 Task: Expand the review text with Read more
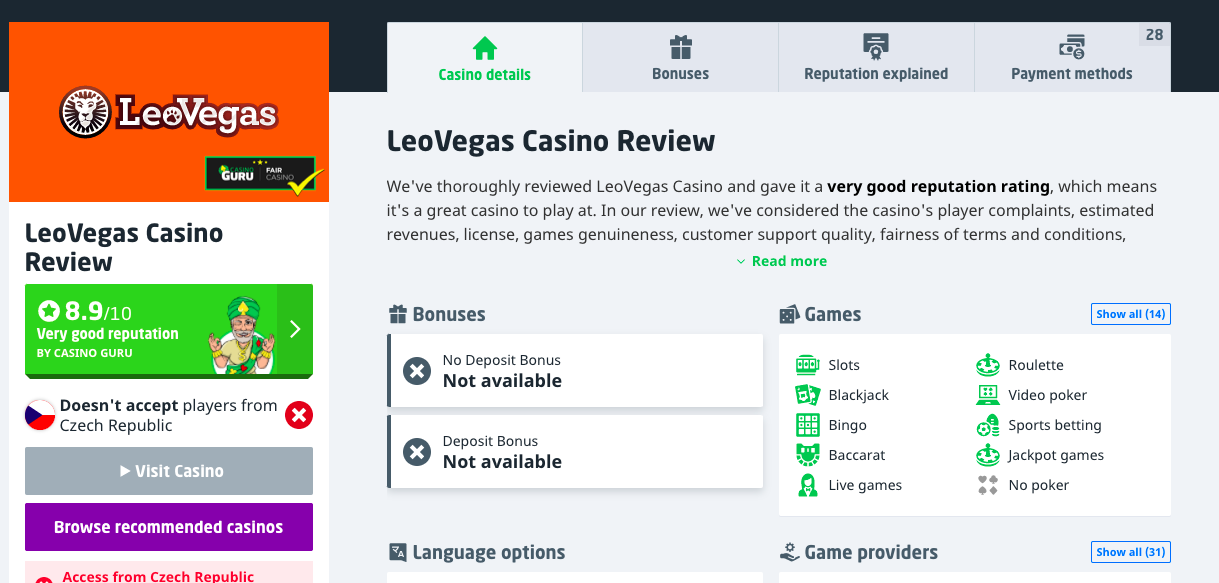pyautogui.click(x=782, y=261)
